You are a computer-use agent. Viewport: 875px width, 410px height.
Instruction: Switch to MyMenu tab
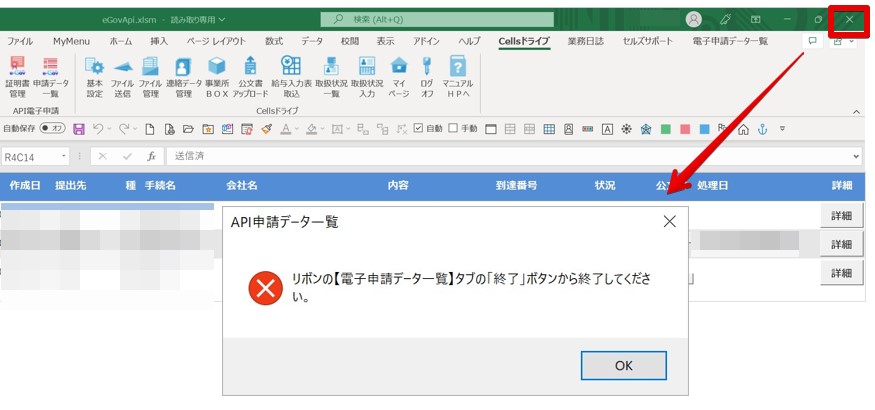click(71, 41)
